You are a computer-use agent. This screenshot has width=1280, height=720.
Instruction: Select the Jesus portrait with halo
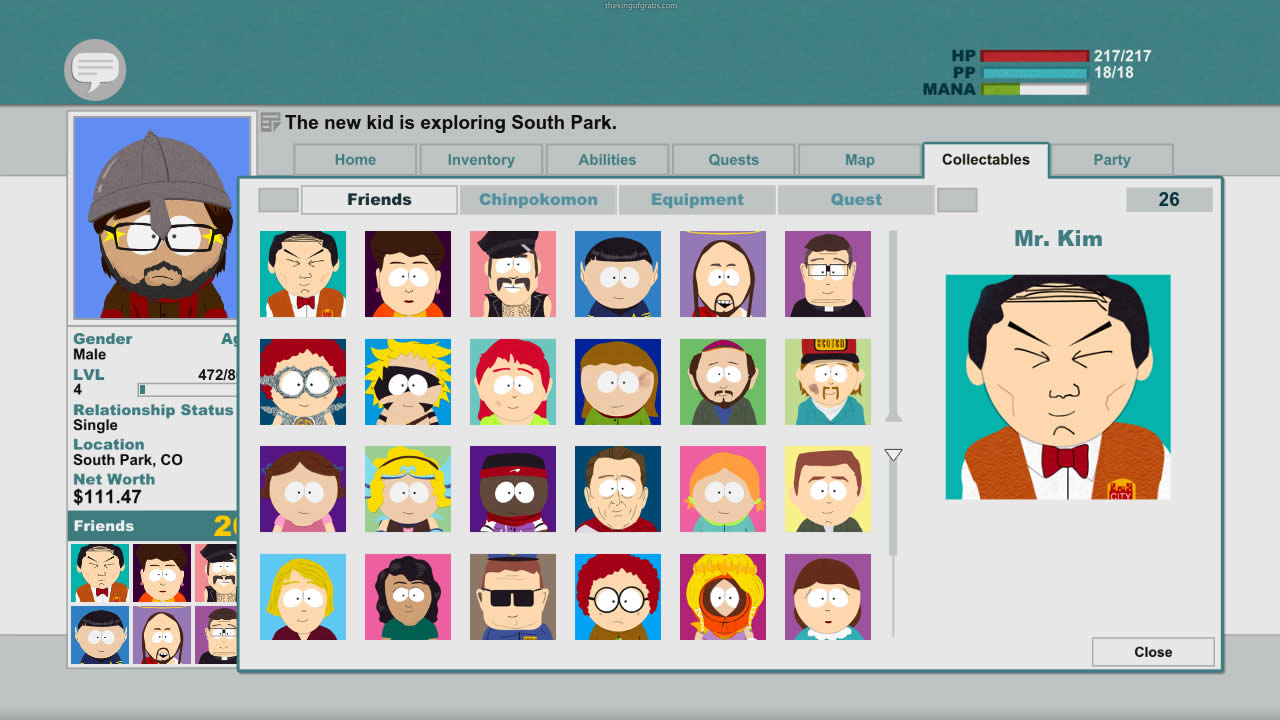point(723,274)
